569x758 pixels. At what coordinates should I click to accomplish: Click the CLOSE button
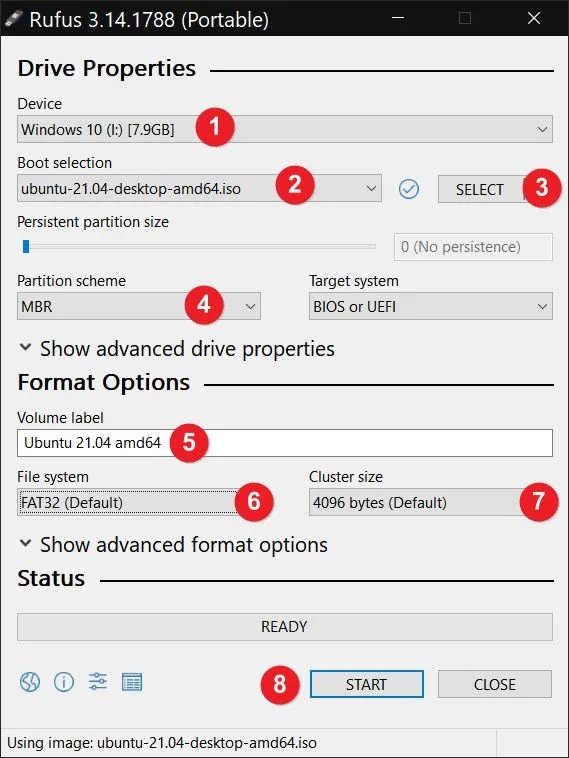pos(495,684)
